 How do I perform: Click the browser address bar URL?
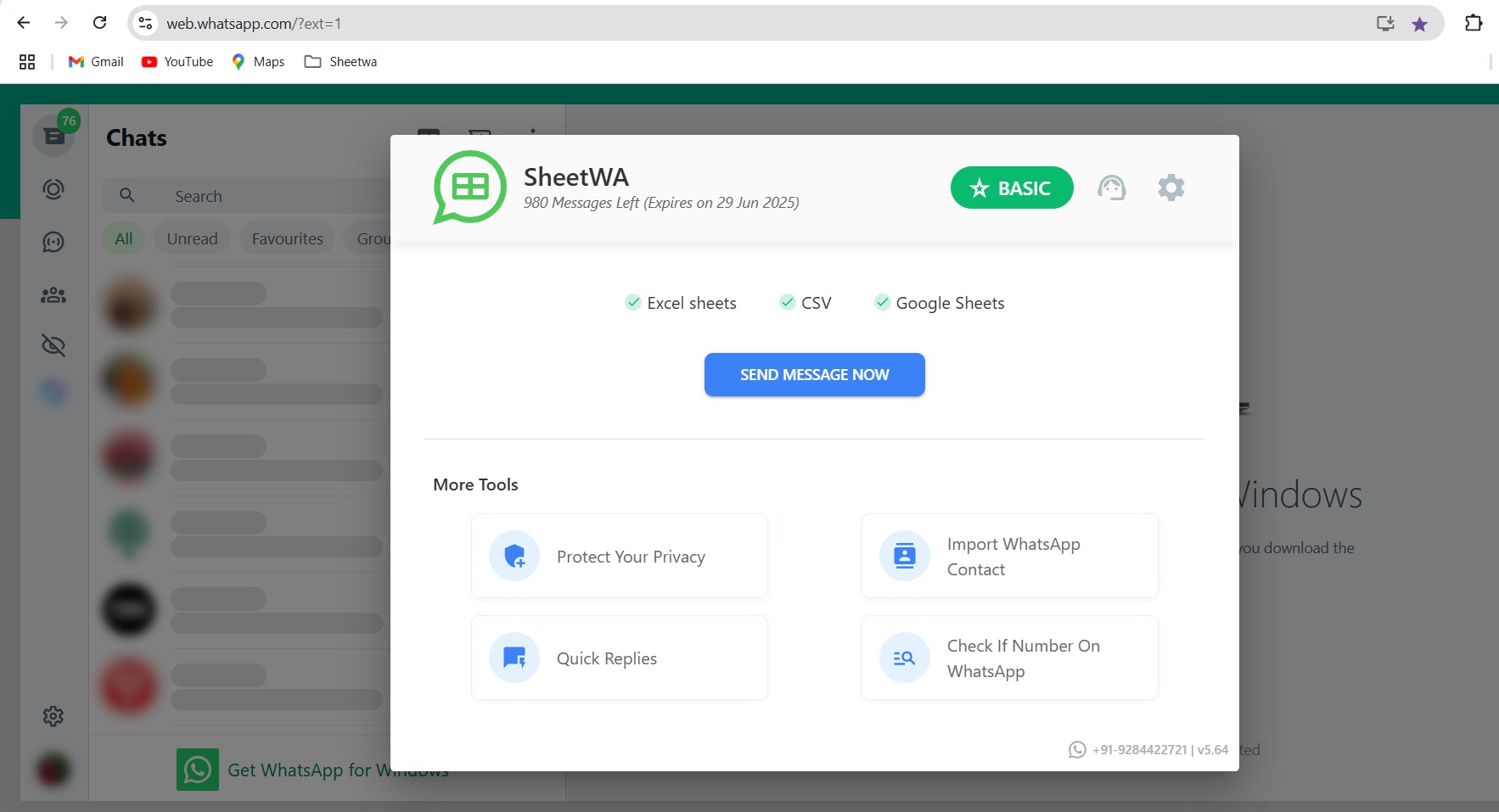(254, 24)
